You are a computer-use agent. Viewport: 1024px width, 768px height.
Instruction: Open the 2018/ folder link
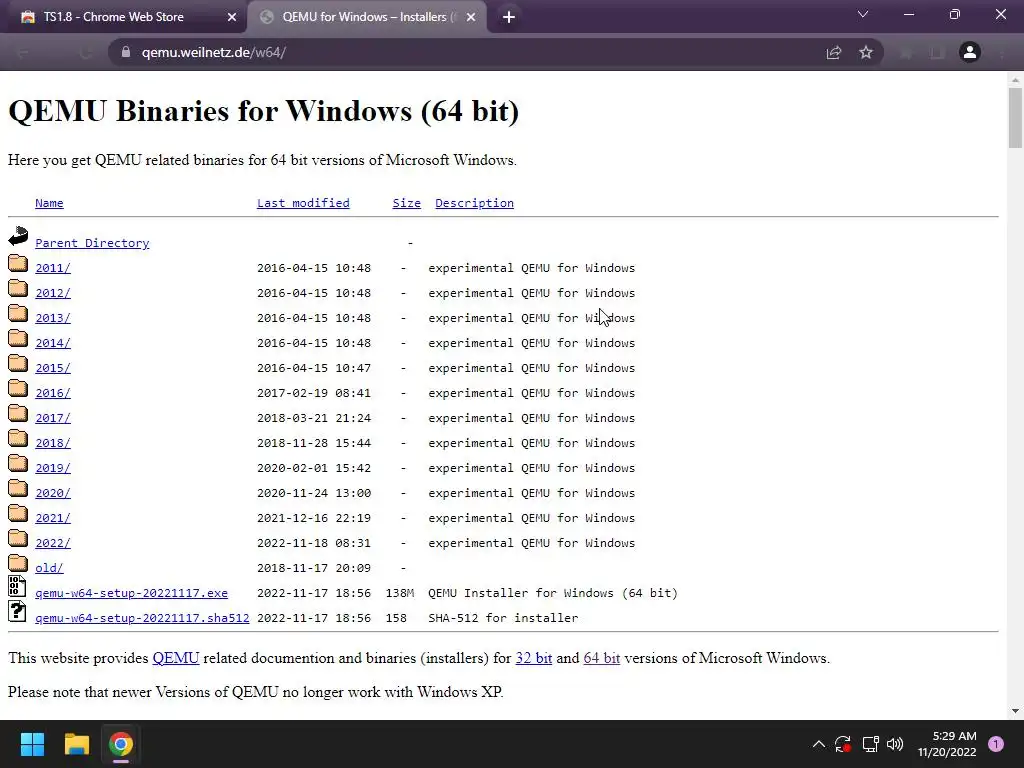pos(53,443)
